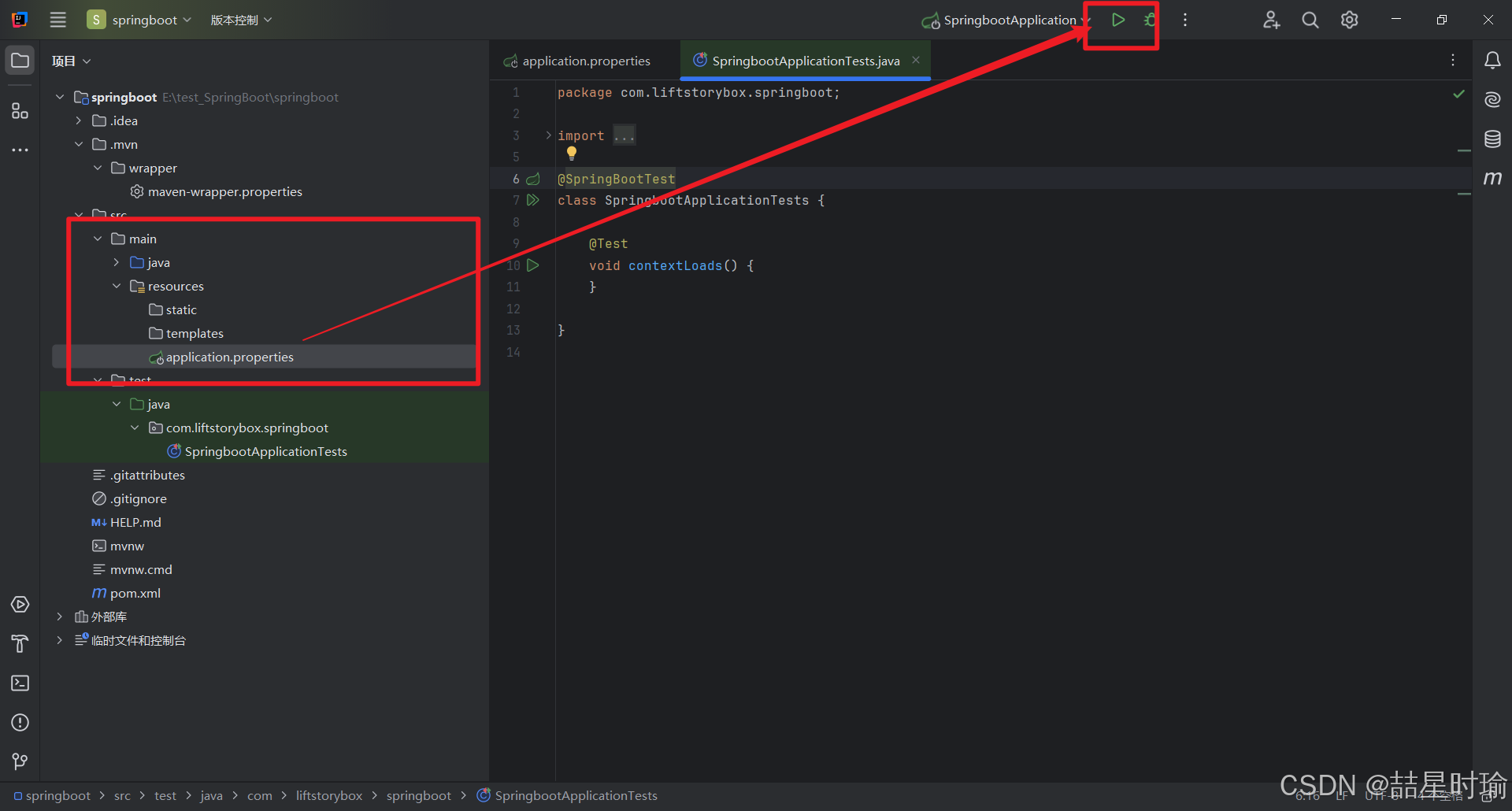Viewport: 1512px width, 811px height.
Task: Open the springboot project dropdown
Action: tap(139, 20)
